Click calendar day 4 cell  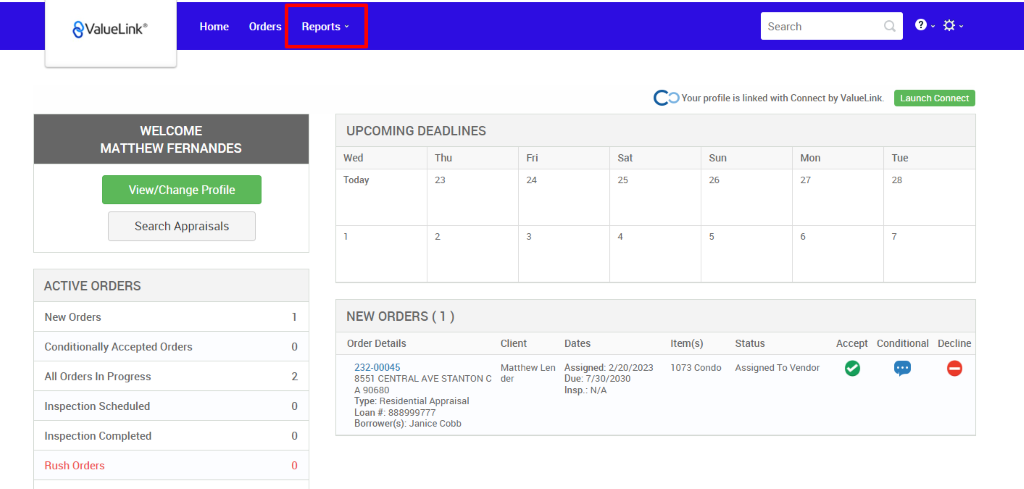pyautogui.click(x=656, y=254)
